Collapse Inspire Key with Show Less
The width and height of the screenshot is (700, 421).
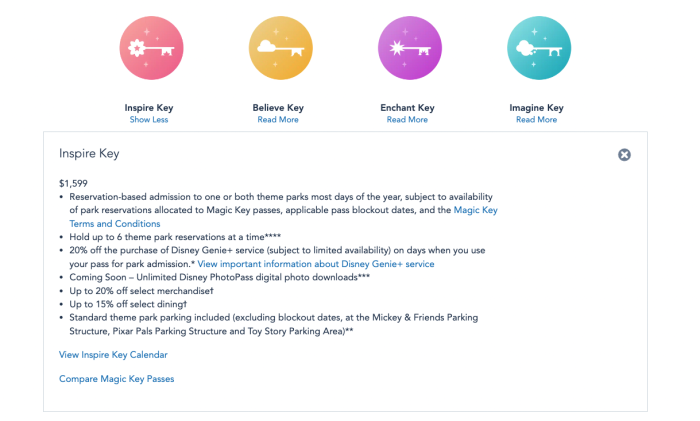tap(149, 120)
